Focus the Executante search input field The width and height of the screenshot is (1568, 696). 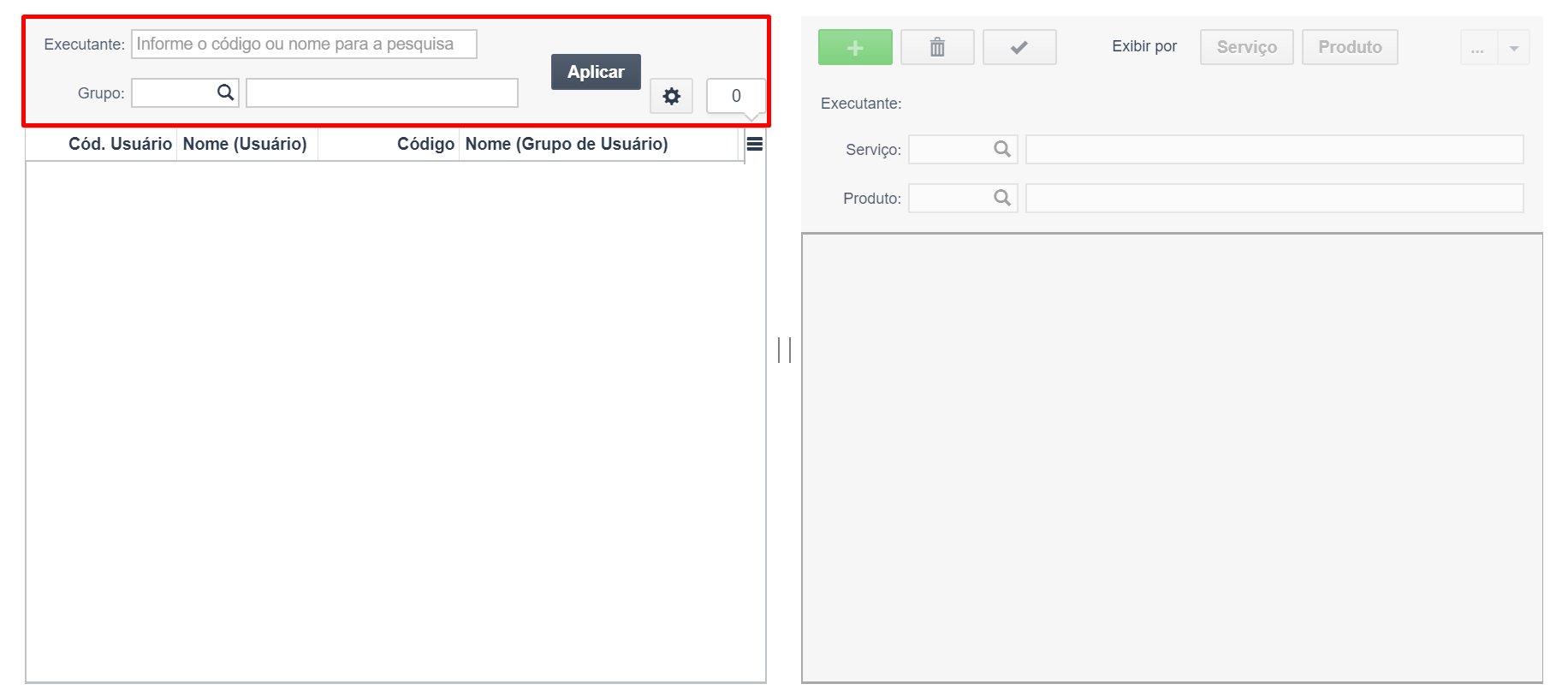304,44
